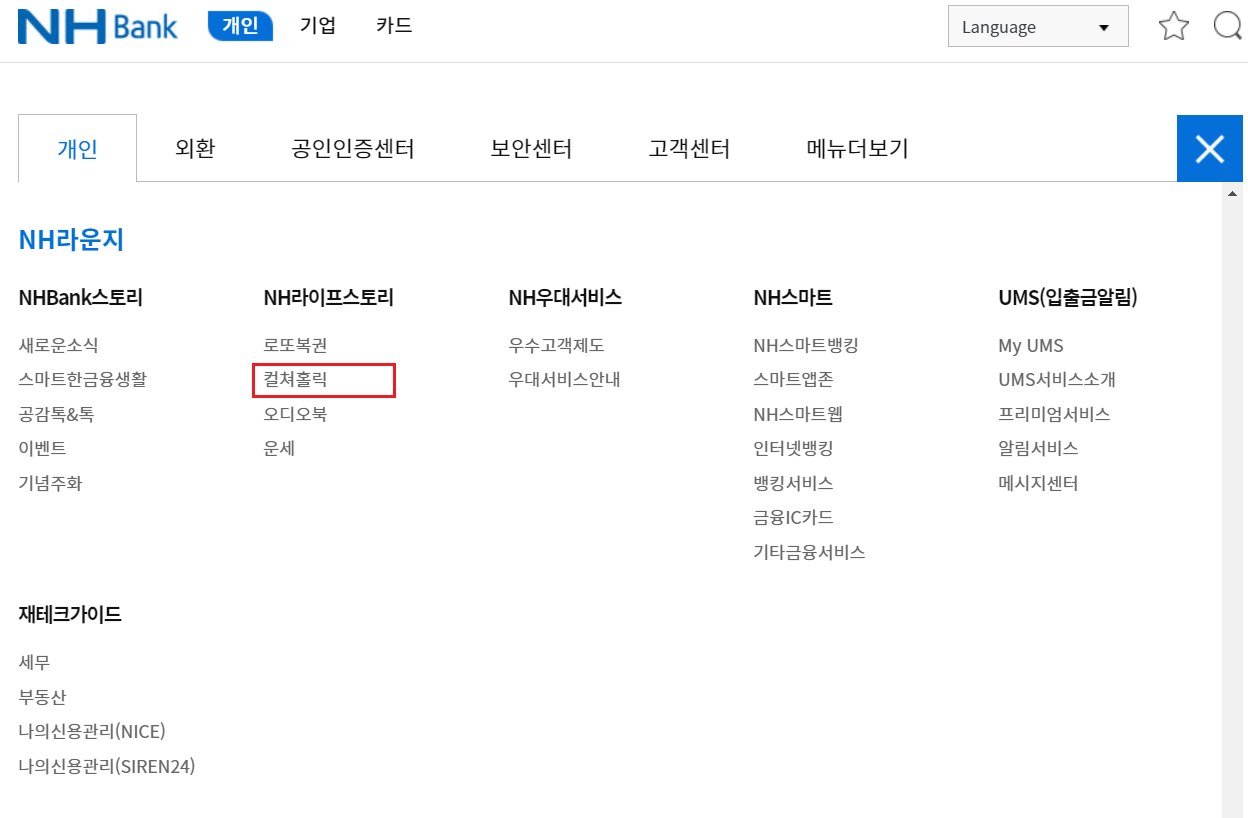Open 세무 link

34,662
